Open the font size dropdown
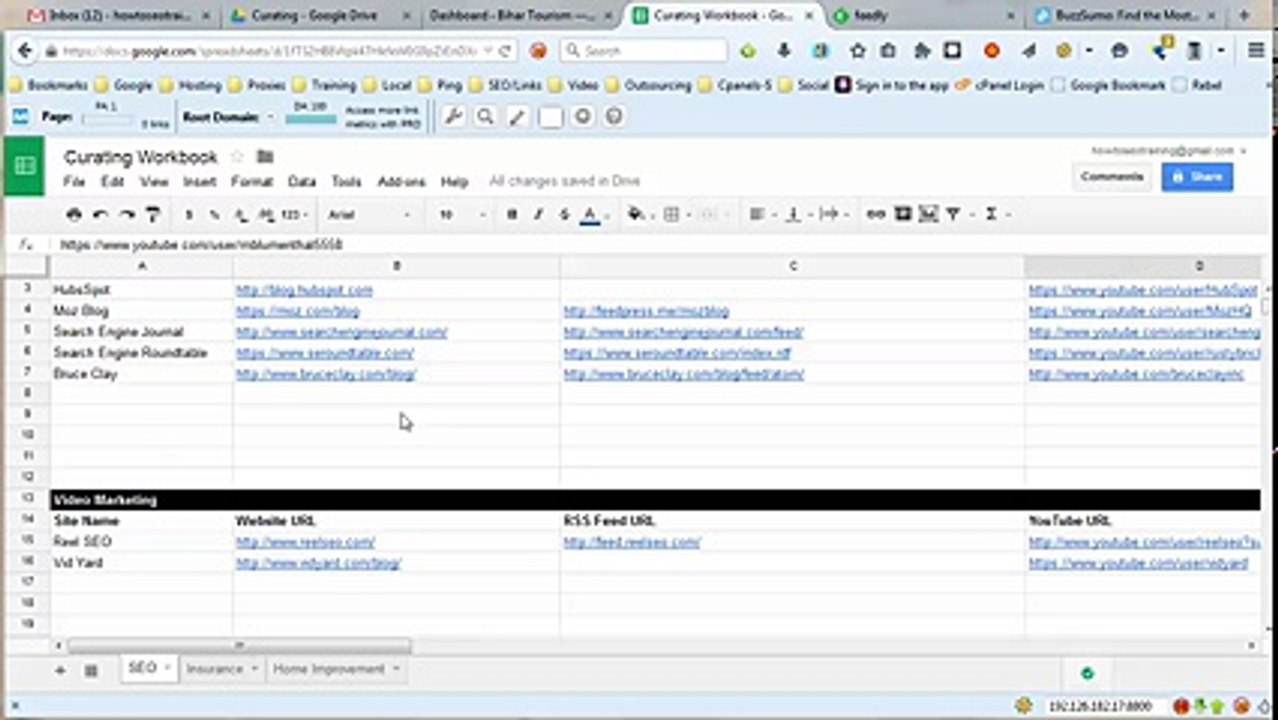 coord(462,214)
